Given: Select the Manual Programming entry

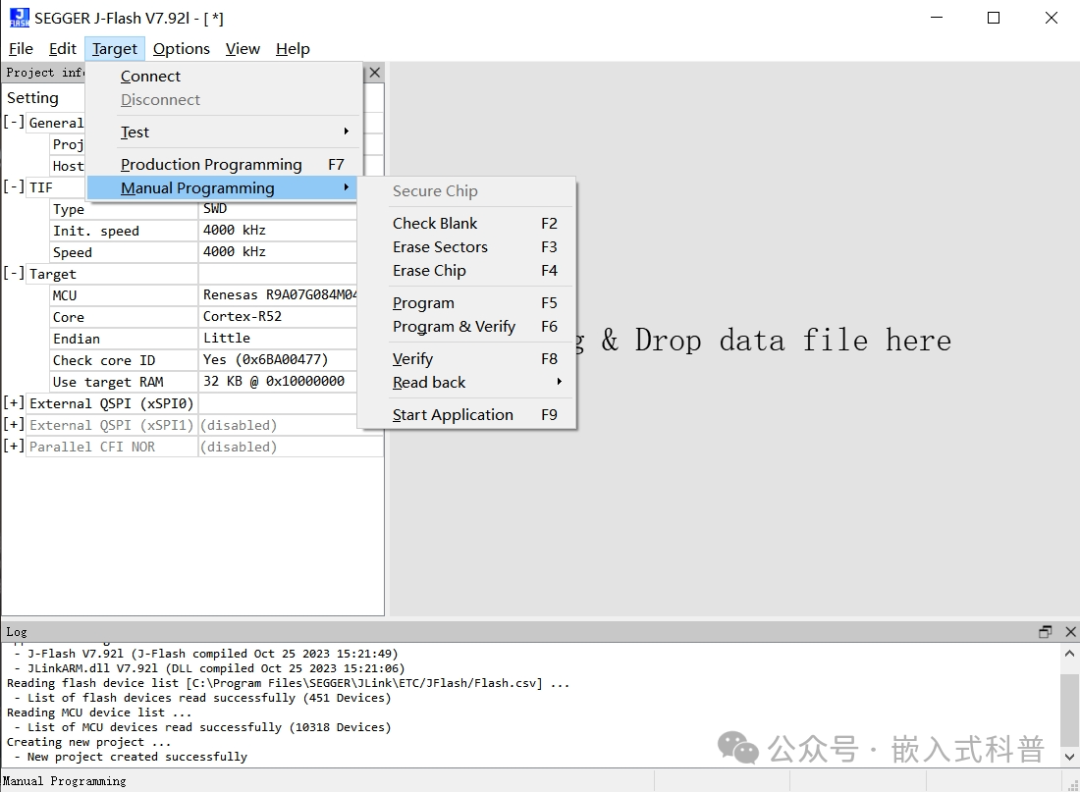Looking at the screenshot, I should 222,188.
